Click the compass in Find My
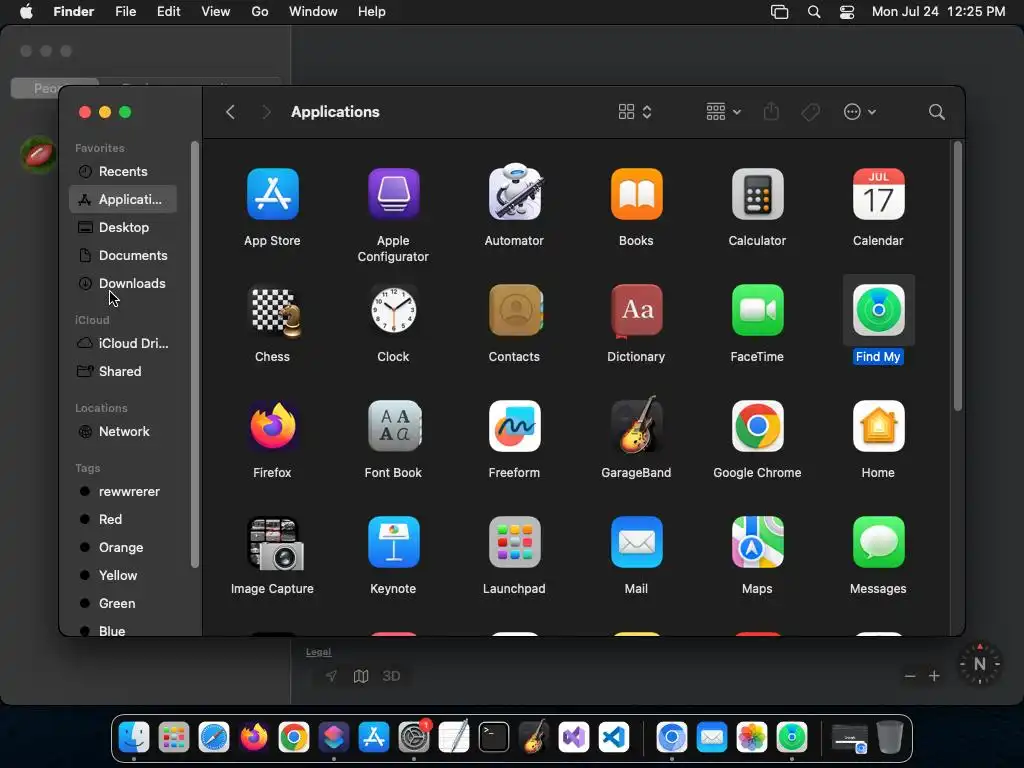Screen dimensions: 1024x768 point(980,664)
